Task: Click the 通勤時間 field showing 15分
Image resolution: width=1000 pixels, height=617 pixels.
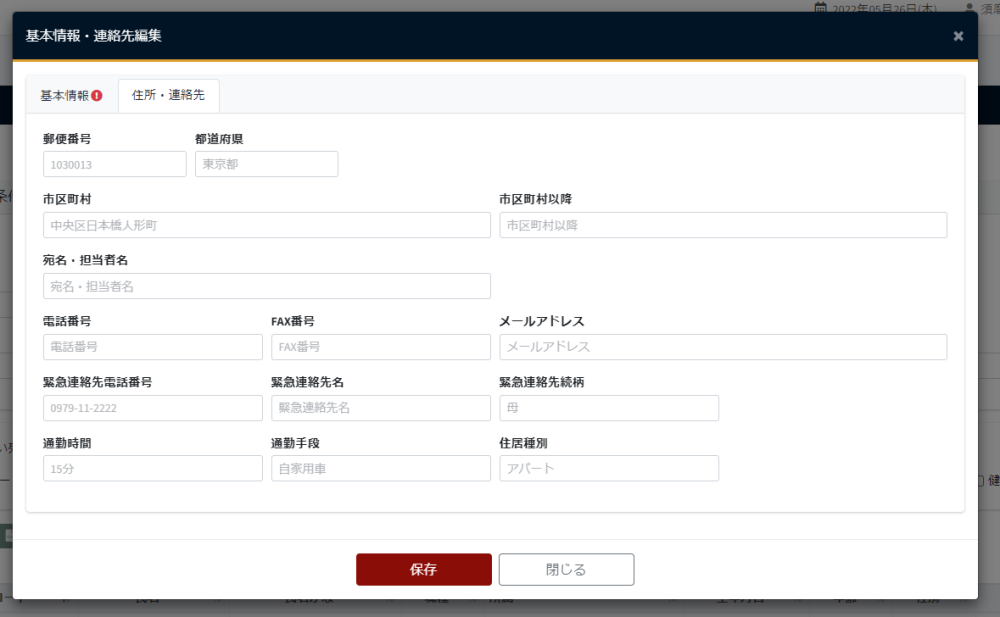Action: tap(152, 468)
